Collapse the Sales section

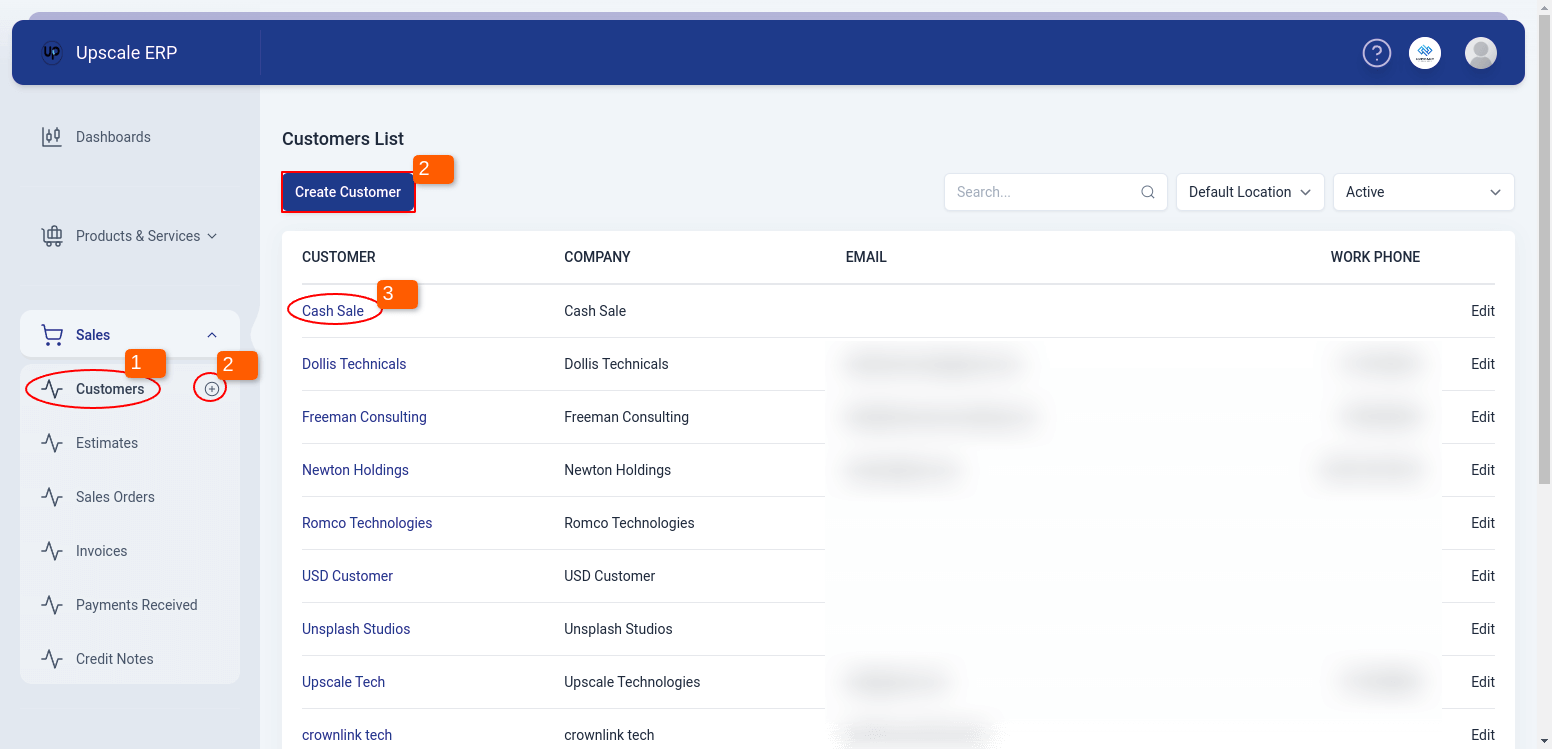[x=211, y=335]
